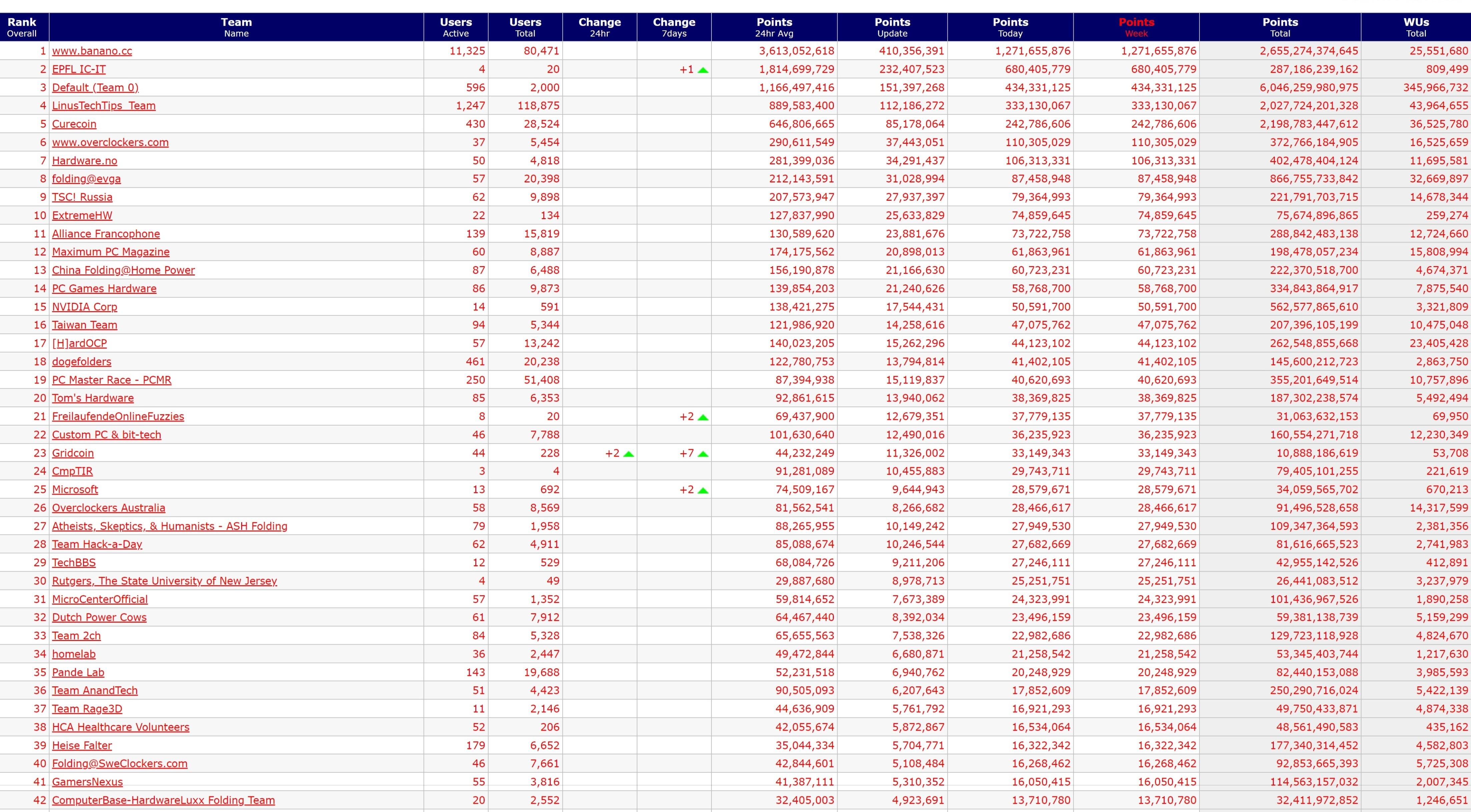Open ExtremeHW team link

click(82, 215)
